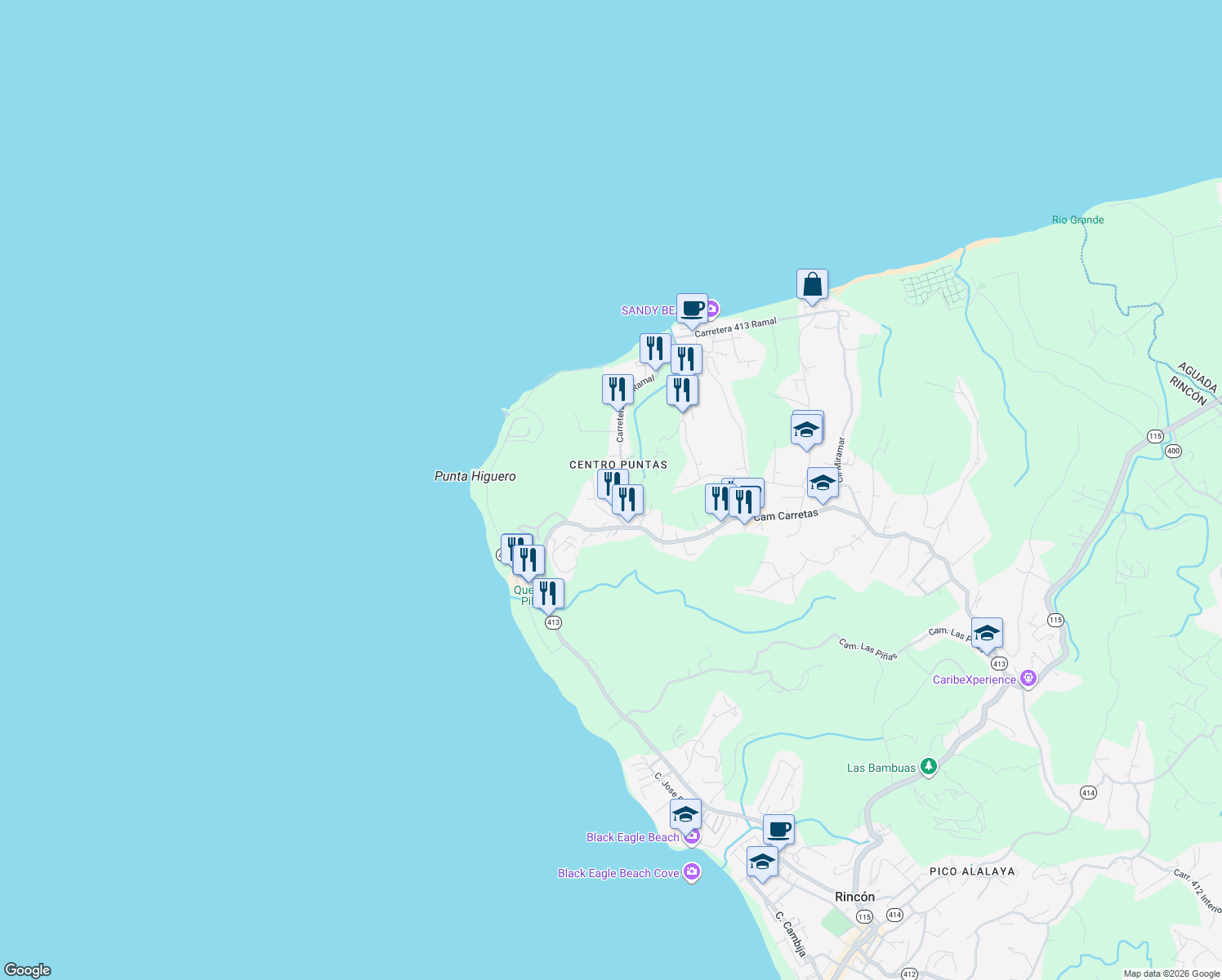Click the coffee cup marker near Sandy Beach

click(691, 310)
